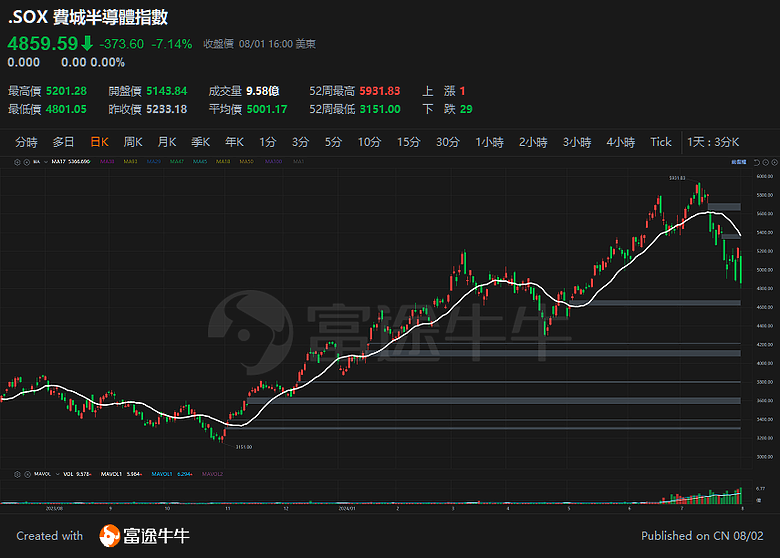Select the 季K quarterly chart tab
This screenshot has width=780, height=558.
point(200,142)
